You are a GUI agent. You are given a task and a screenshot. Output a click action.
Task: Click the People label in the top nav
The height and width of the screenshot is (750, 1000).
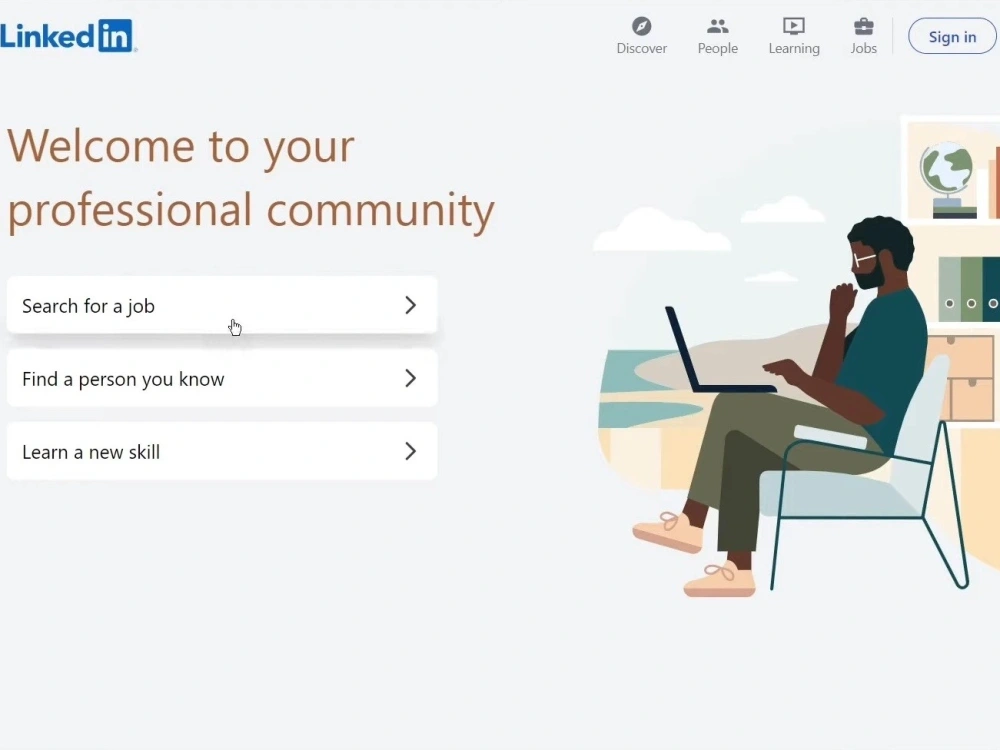point(717,48)
